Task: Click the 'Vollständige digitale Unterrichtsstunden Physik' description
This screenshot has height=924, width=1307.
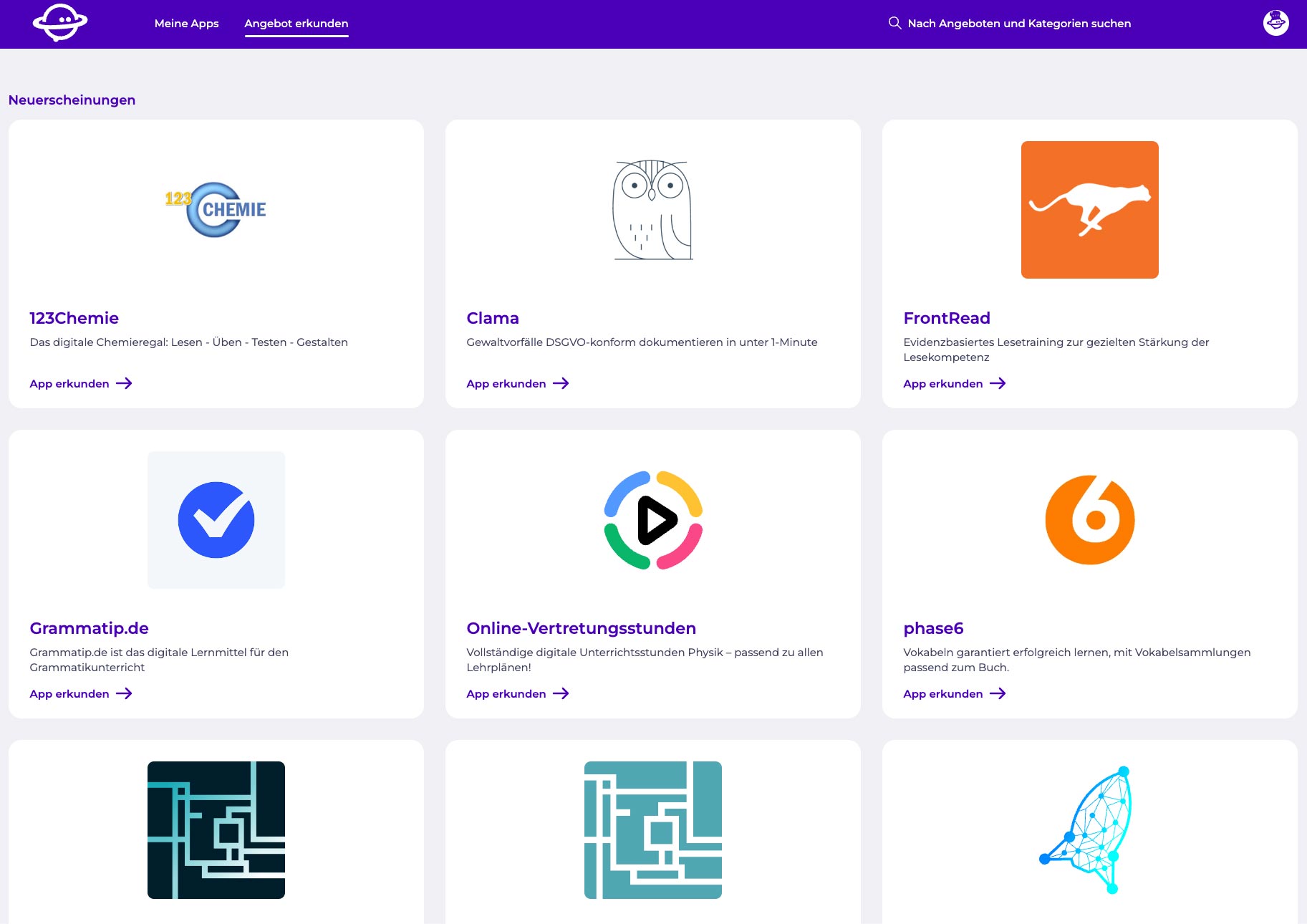Action: [645, 660]
